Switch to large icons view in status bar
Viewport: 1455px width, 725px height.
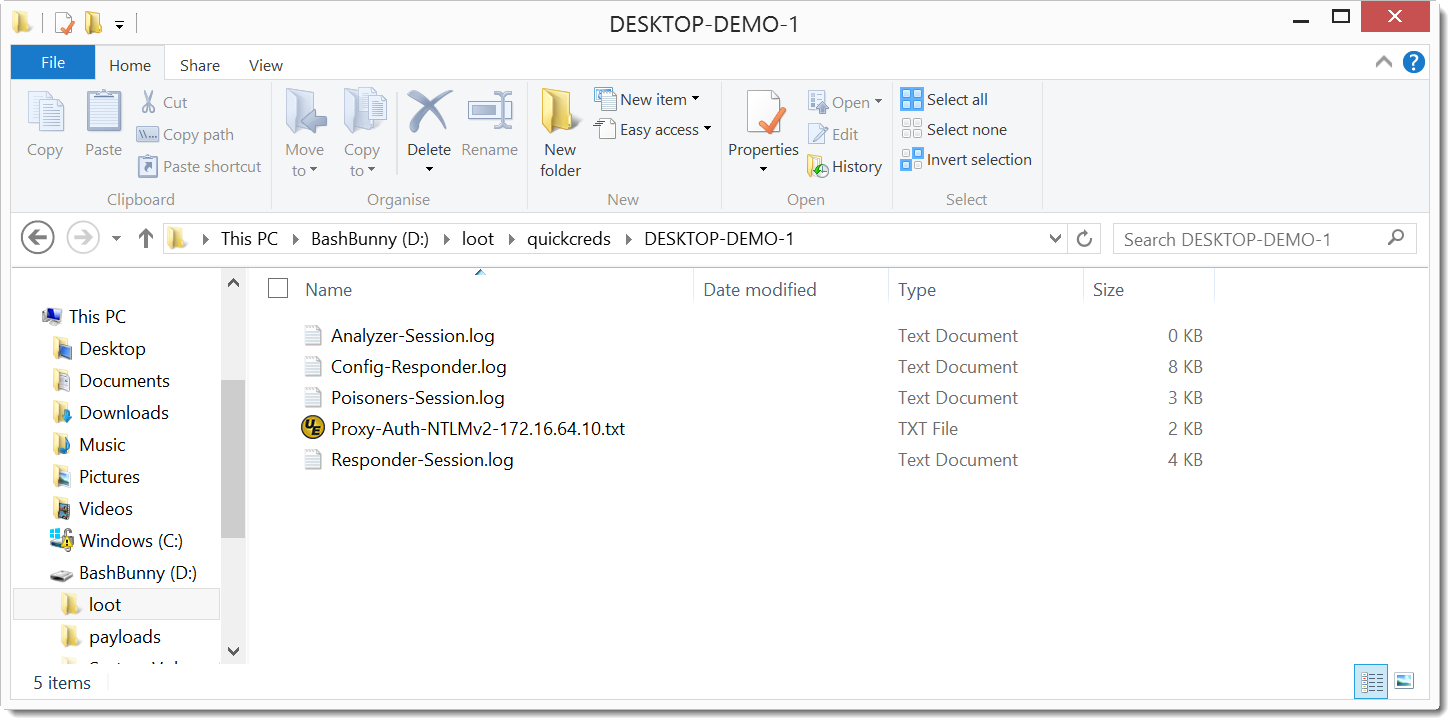tap(1404, 681)
